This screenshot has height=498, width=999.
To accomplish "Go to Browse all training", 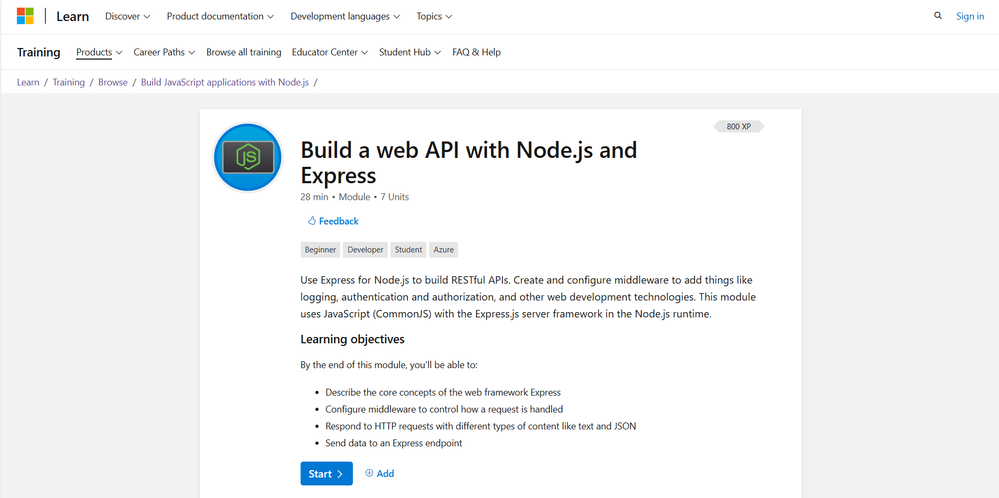I will click(243, 52).
